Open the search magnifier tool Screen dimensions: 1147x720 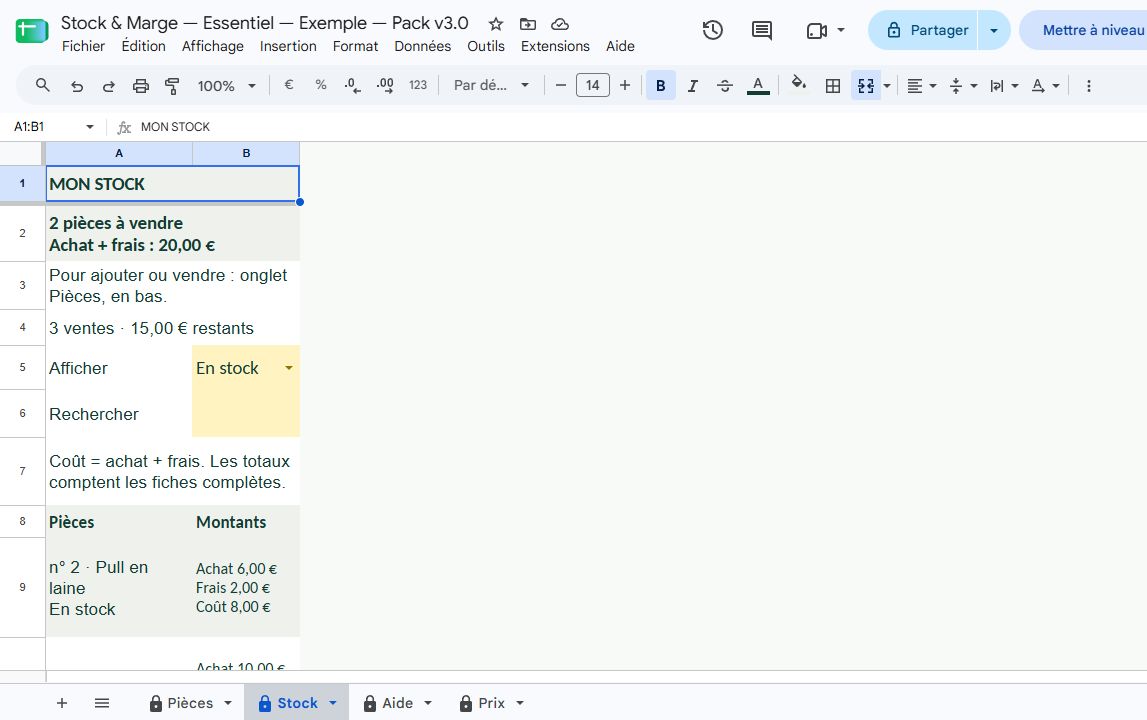click(42, 86)
